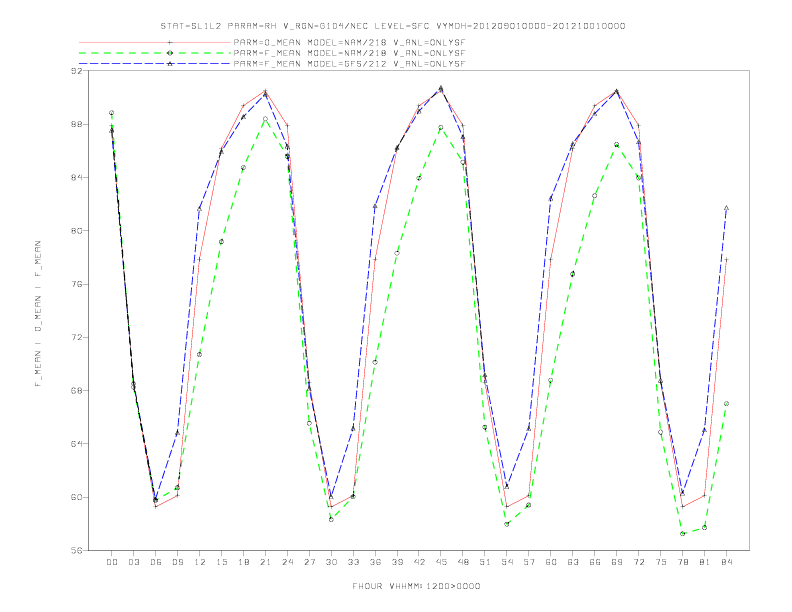
Task: Click x-axis forecast hour label 81
Action: pyautogui.click(x=705, y=562)
